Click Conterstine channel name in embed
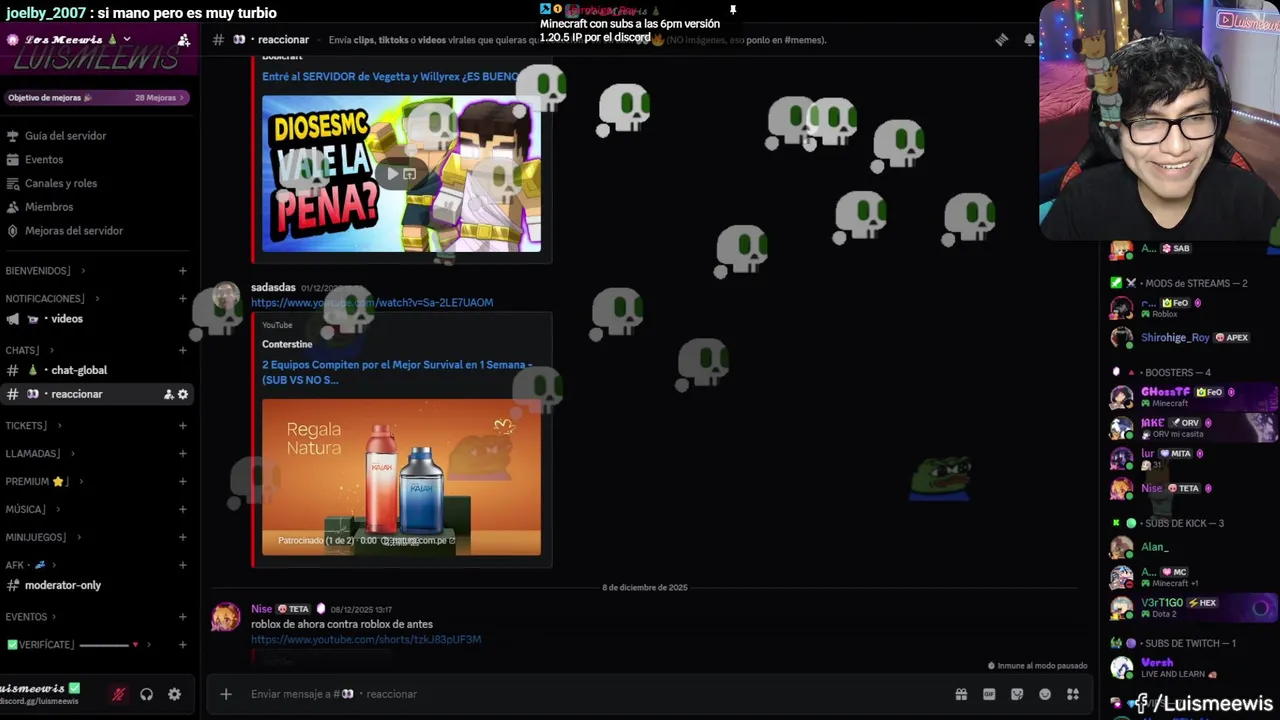1280x720 pixels. point(287,344)
